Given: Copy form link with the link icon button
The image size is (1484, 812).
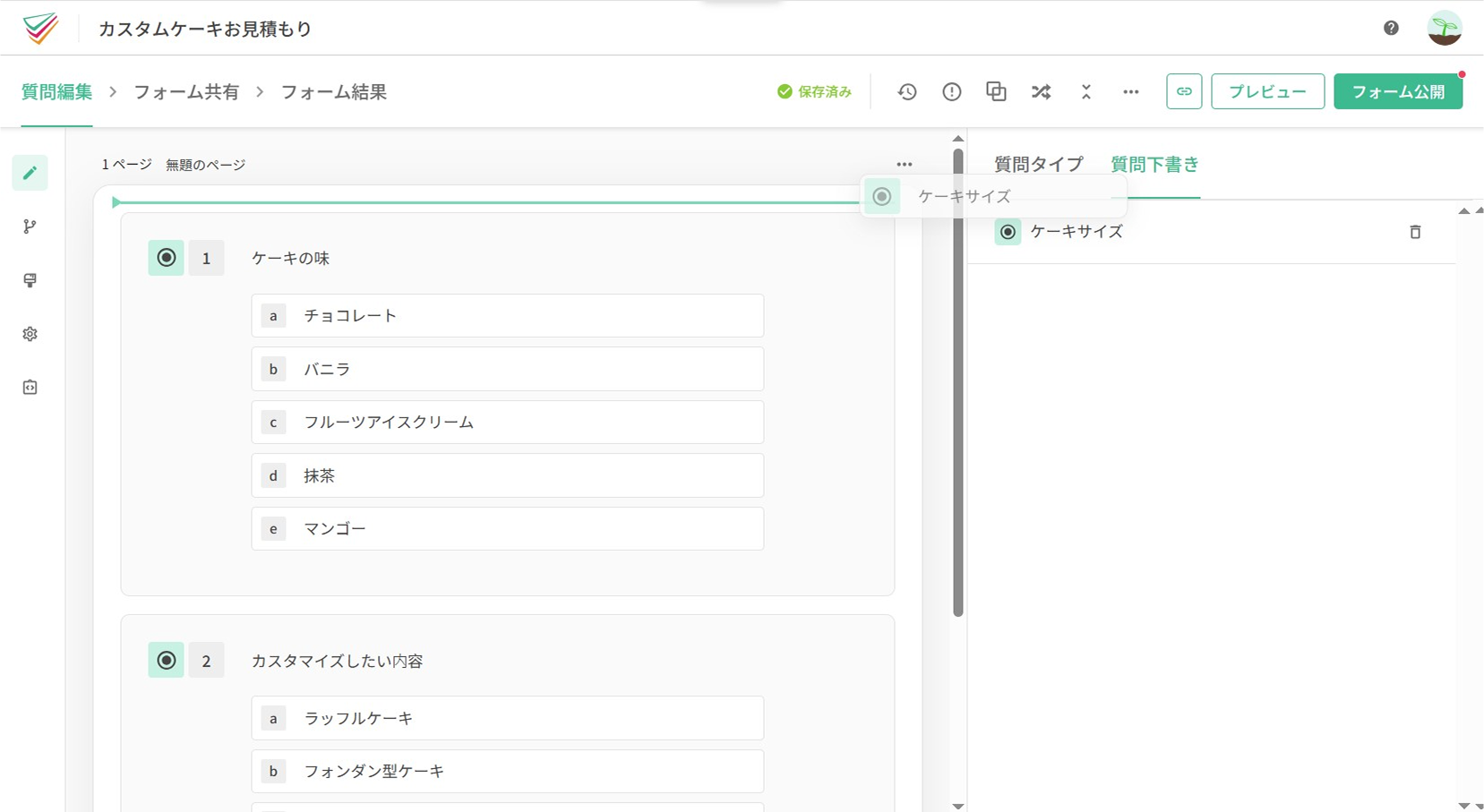Looking at the screenshot, I should coord(1184,91).
